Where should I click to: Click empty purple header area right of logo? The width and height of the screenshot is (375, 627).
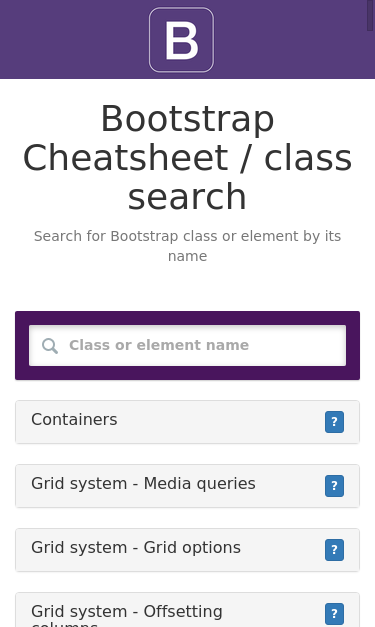(290, 39)
